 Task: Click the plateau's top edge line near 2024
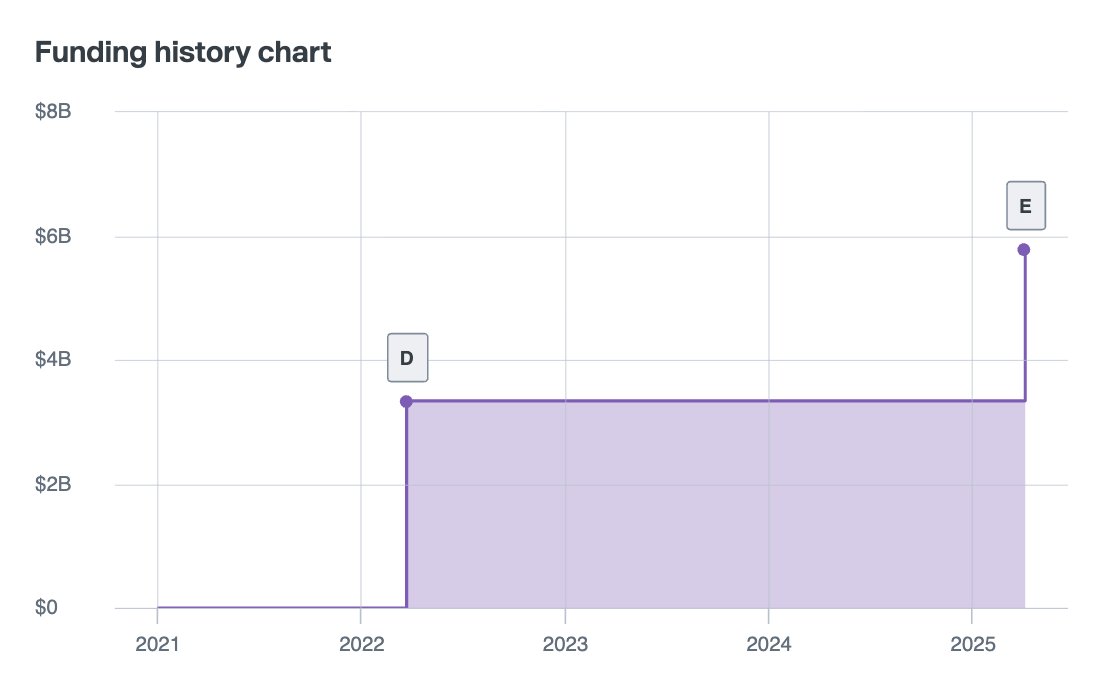[769, 401]
